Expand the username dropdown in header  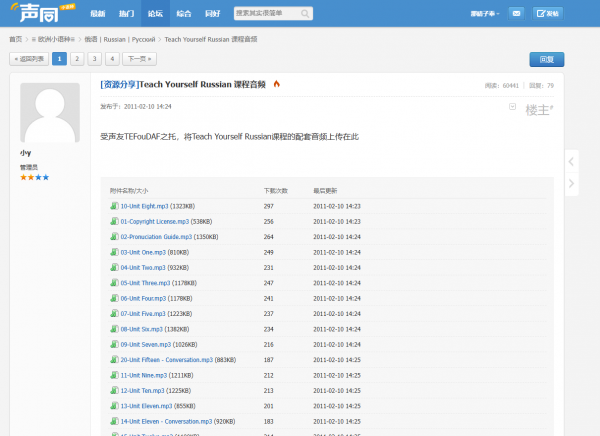coord(485,14)
